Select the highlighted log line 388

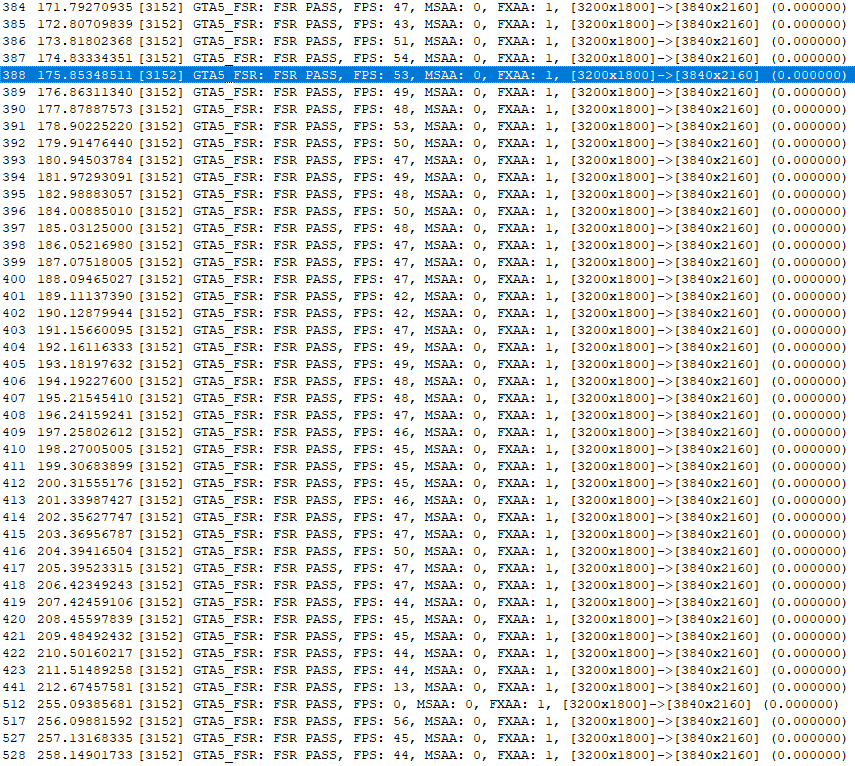point(400,76)
